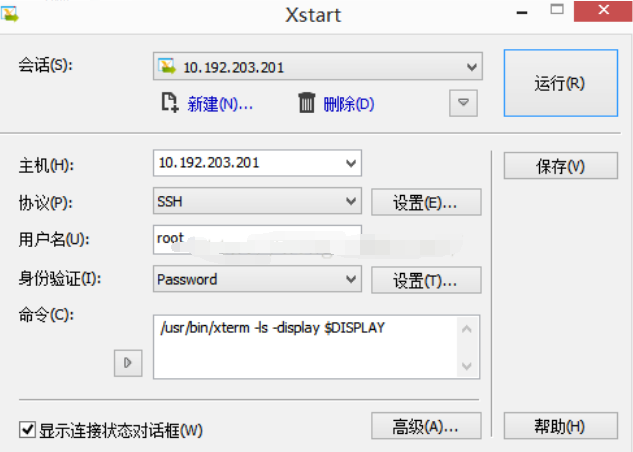Click the small triangle options button
The width and height of the screenshot is (633, 452).
(x=463, y=103)
